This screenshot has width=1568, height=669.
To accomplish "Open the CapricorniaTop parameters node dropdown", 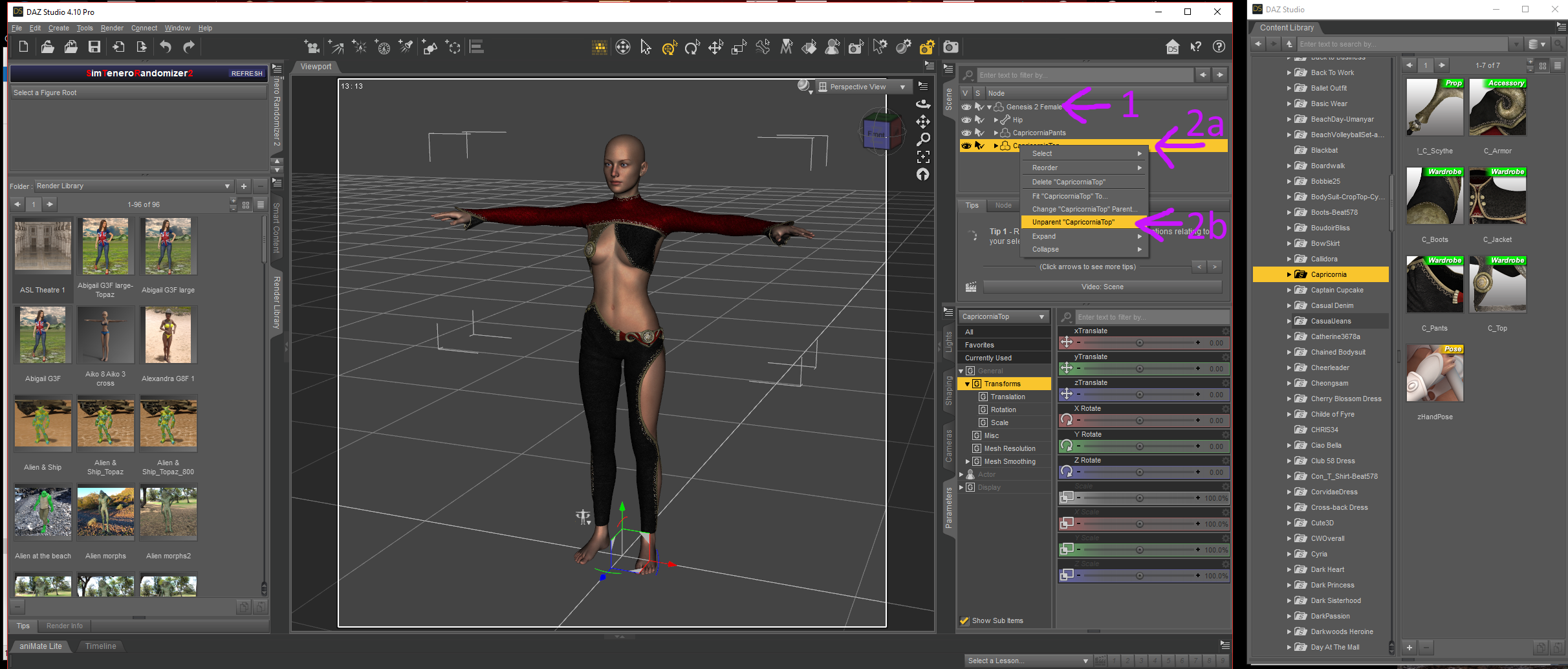I will 1003,316.
